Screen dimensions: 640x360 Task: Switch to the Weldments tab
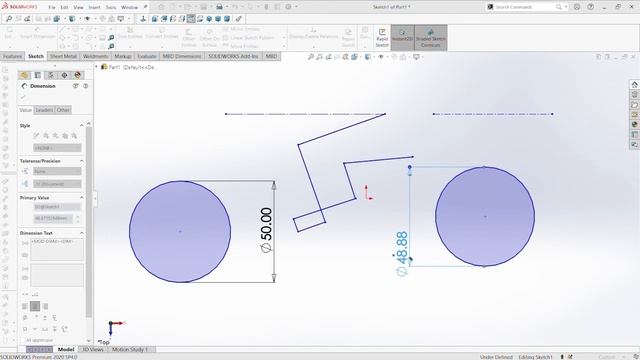(x=96, y=56)
